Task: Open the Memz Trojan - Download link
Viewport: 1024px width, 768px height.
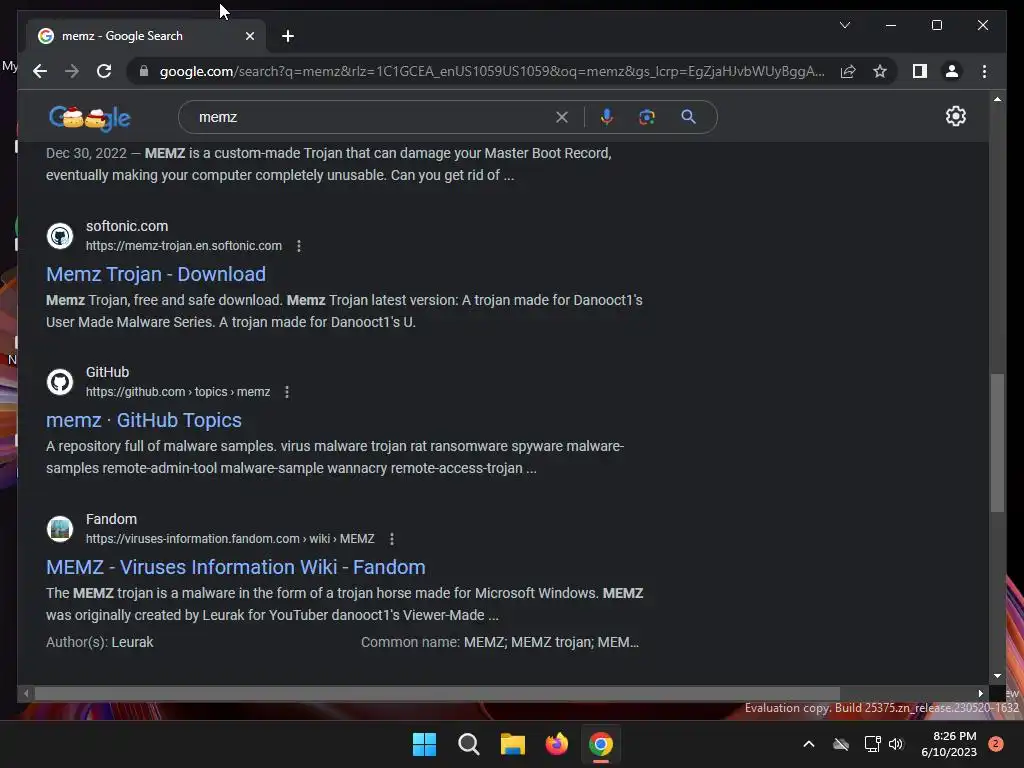Action: [x=155, y=274]
